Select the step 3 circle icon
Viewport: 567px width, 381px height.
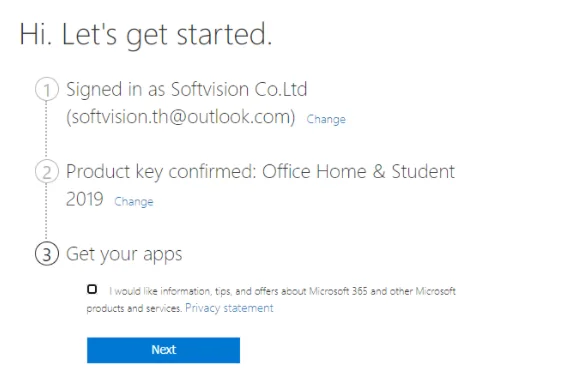point(47,253)
